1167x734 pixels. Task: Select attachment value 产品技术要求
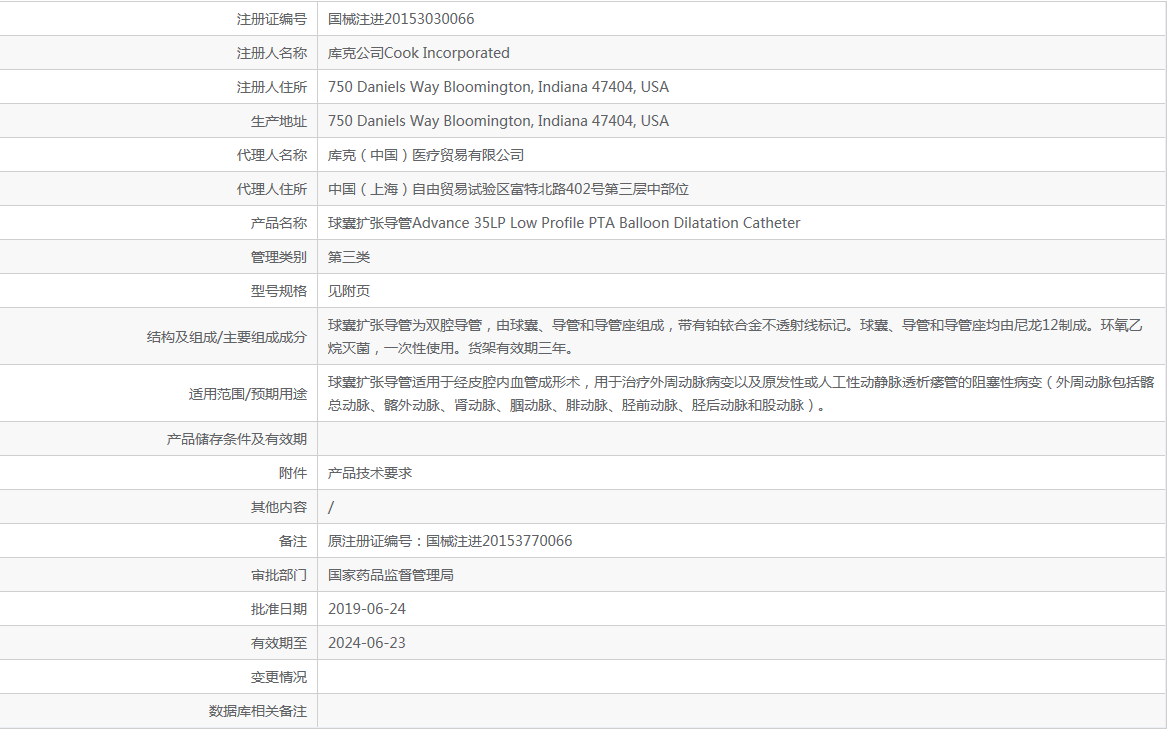[x=370, y=473]
